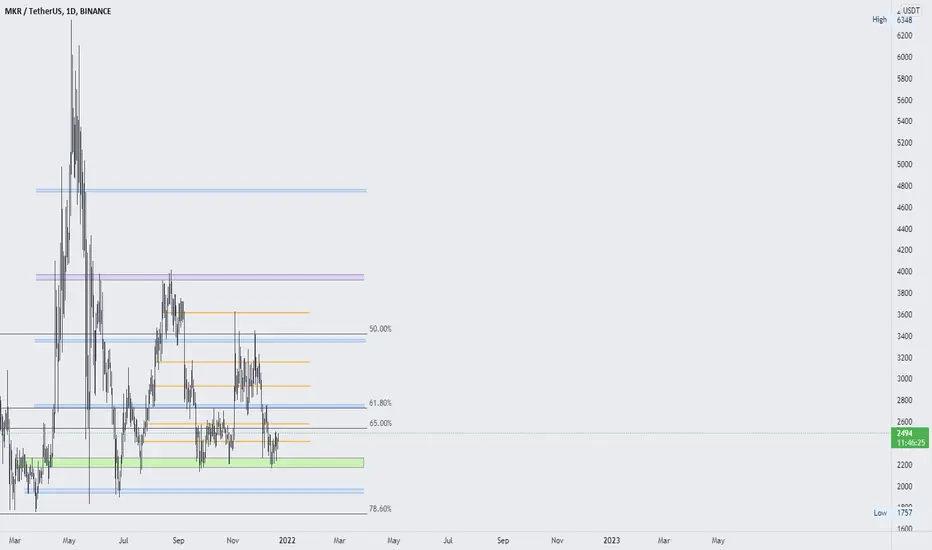
Task: Click the 3000 price axis label
Action: 904,379
